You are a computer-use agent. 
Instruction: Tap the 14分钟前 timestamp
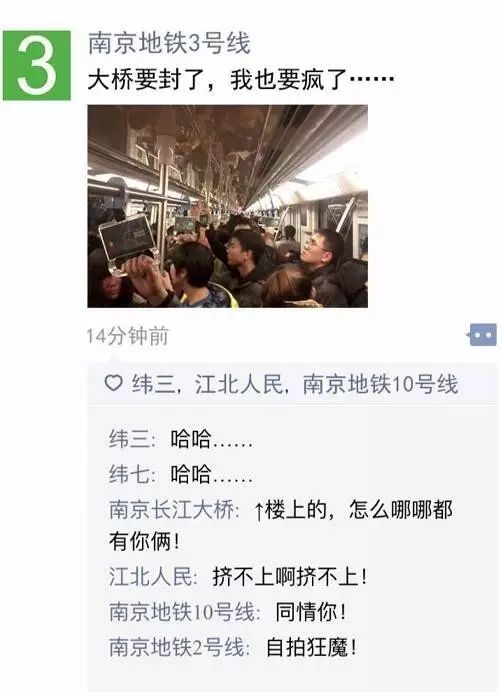click(x=128, y=336)
